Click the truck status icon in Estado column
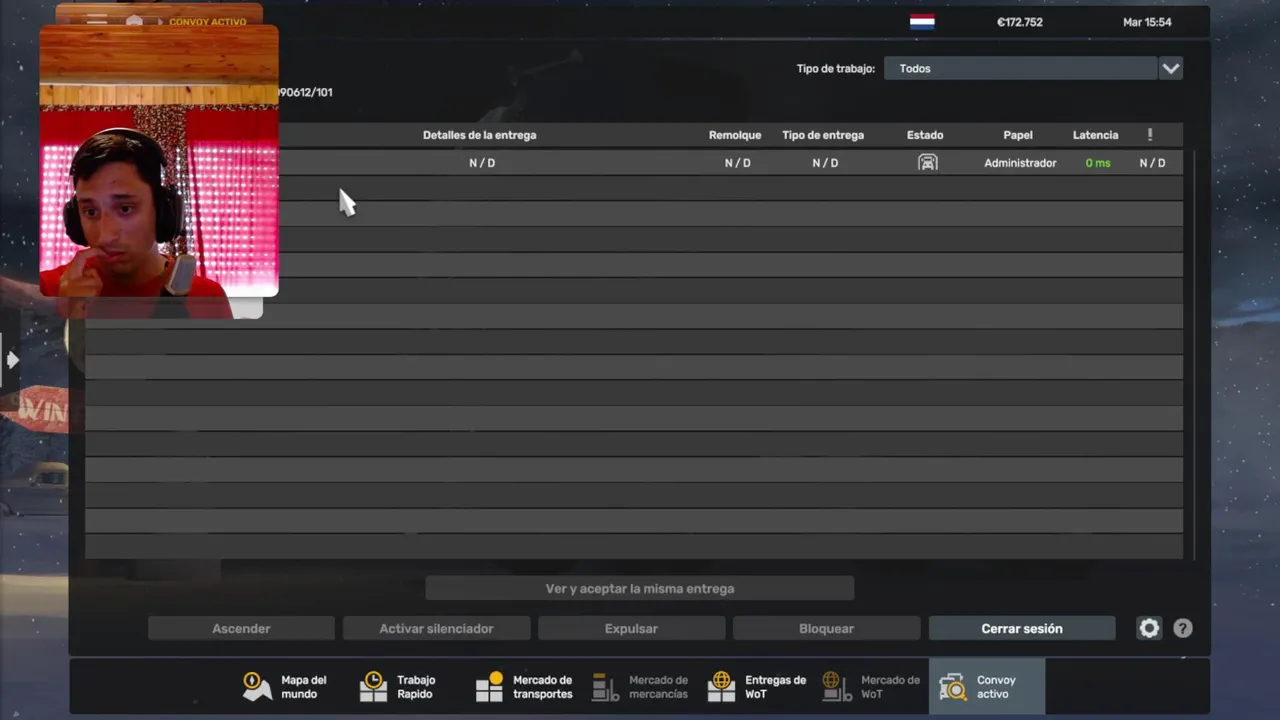Viewport: 1280px width, 720px height. coord(928,162)
